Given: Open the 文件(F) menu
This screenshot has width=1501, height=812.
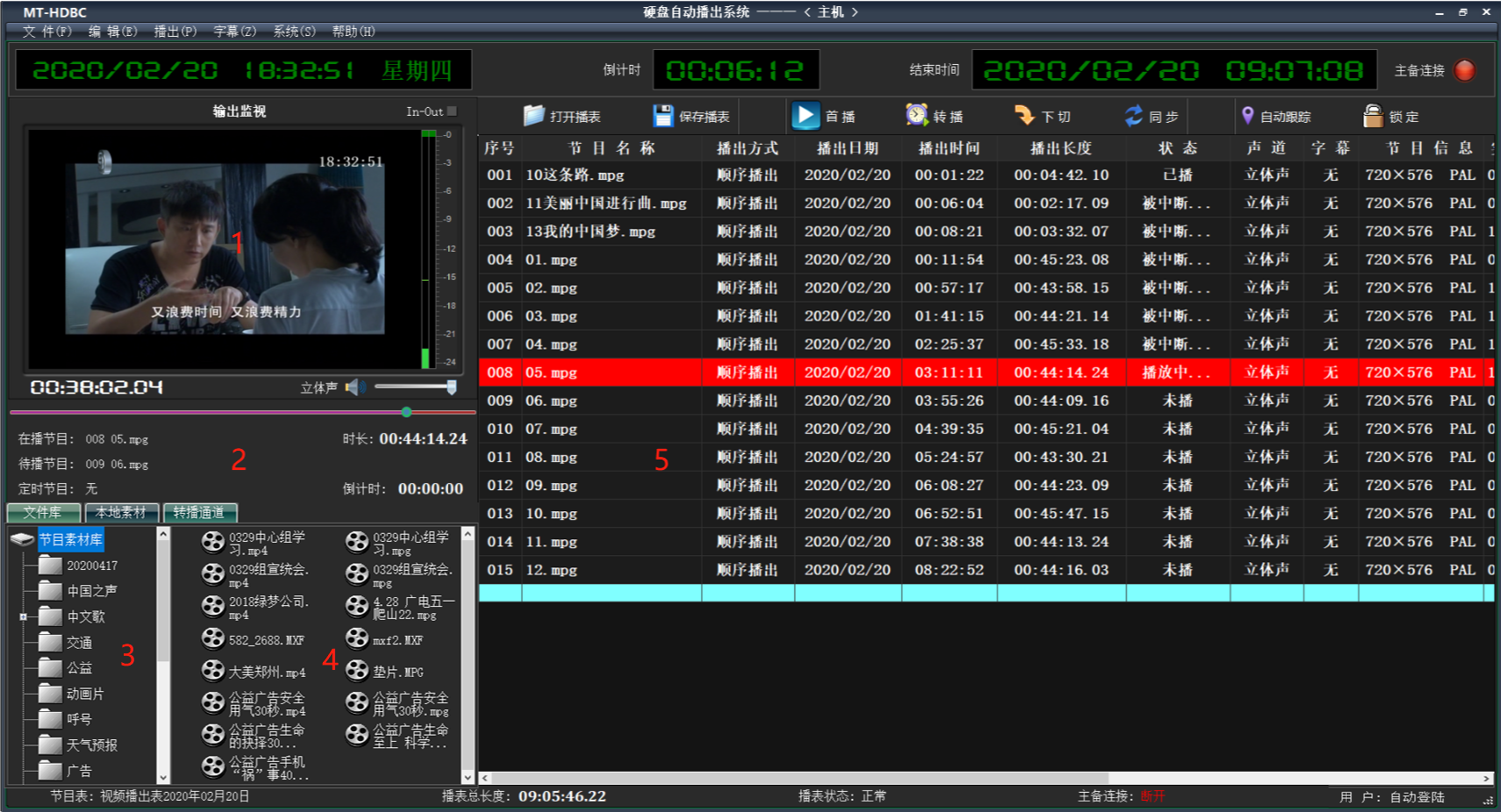Looking at the screenshot, I should [46, 32].
